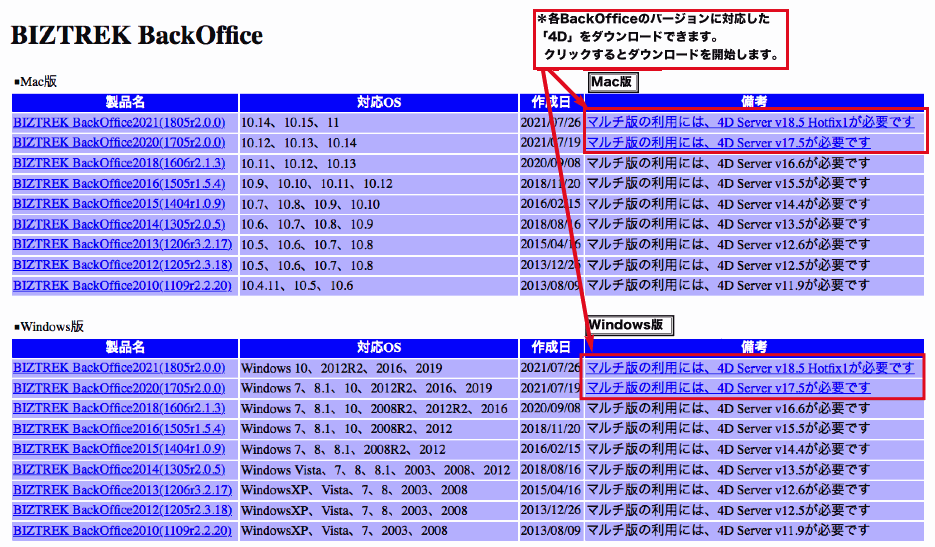Download Mac BackOffice2013 (1206r3.2.17)
Viewport: 935px width, 547px height.
point(122,245)
